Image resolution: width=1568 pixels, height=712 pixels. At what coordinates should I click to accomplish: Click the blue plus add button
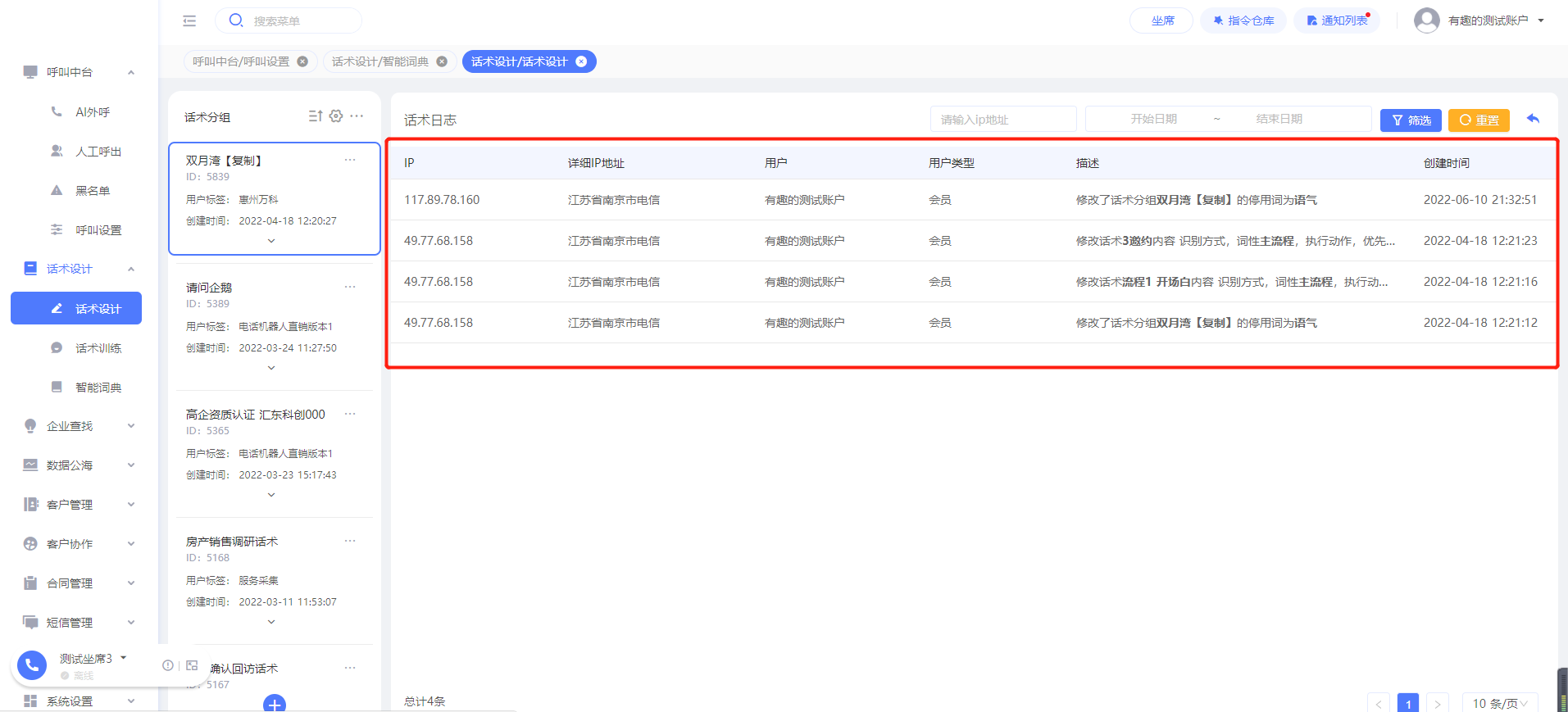click(x=275, y=704)
